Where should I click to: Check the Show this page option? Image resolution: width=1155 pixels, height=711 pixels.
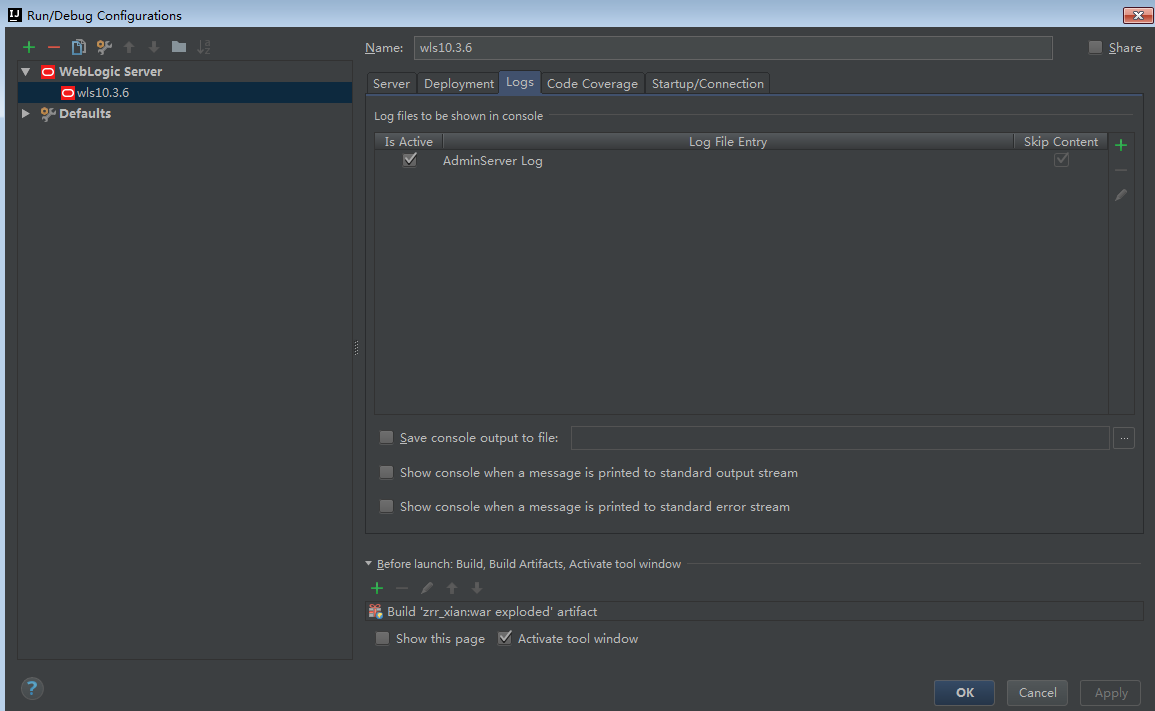click(382, 638)
